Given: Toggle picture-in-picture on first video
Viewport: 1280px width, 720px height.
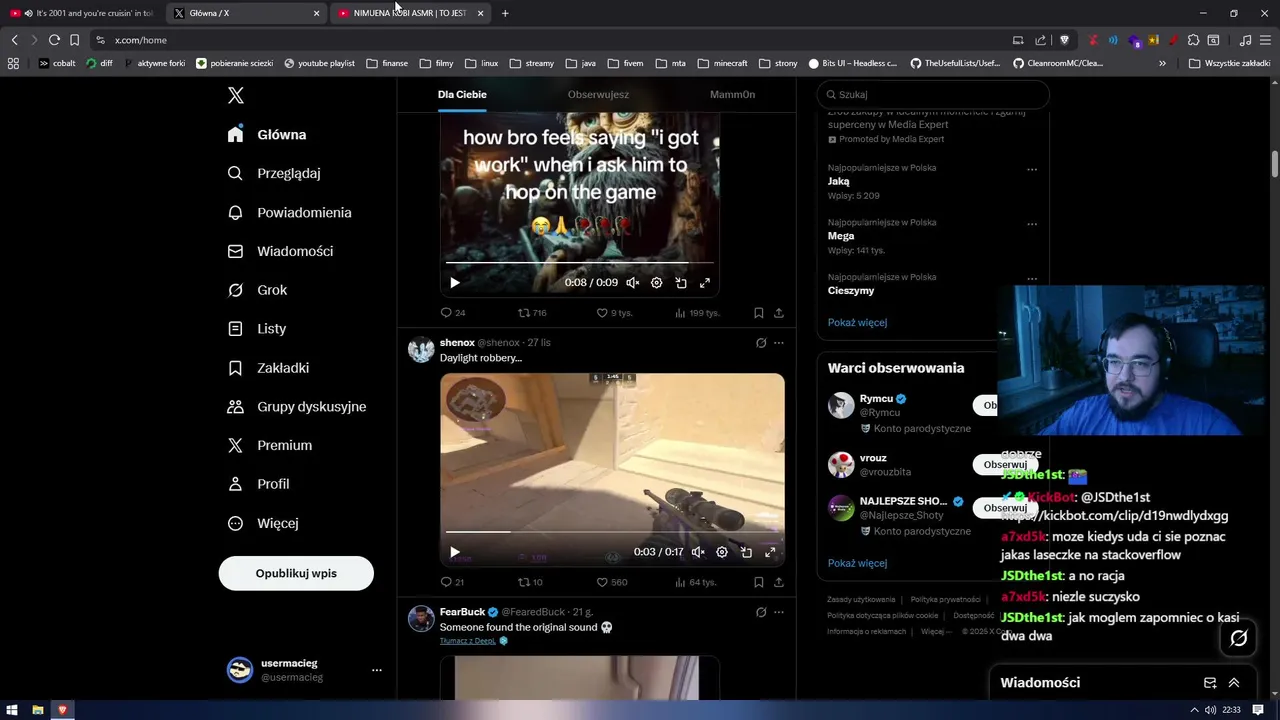Looking at the screenshot, I should 681,283.
